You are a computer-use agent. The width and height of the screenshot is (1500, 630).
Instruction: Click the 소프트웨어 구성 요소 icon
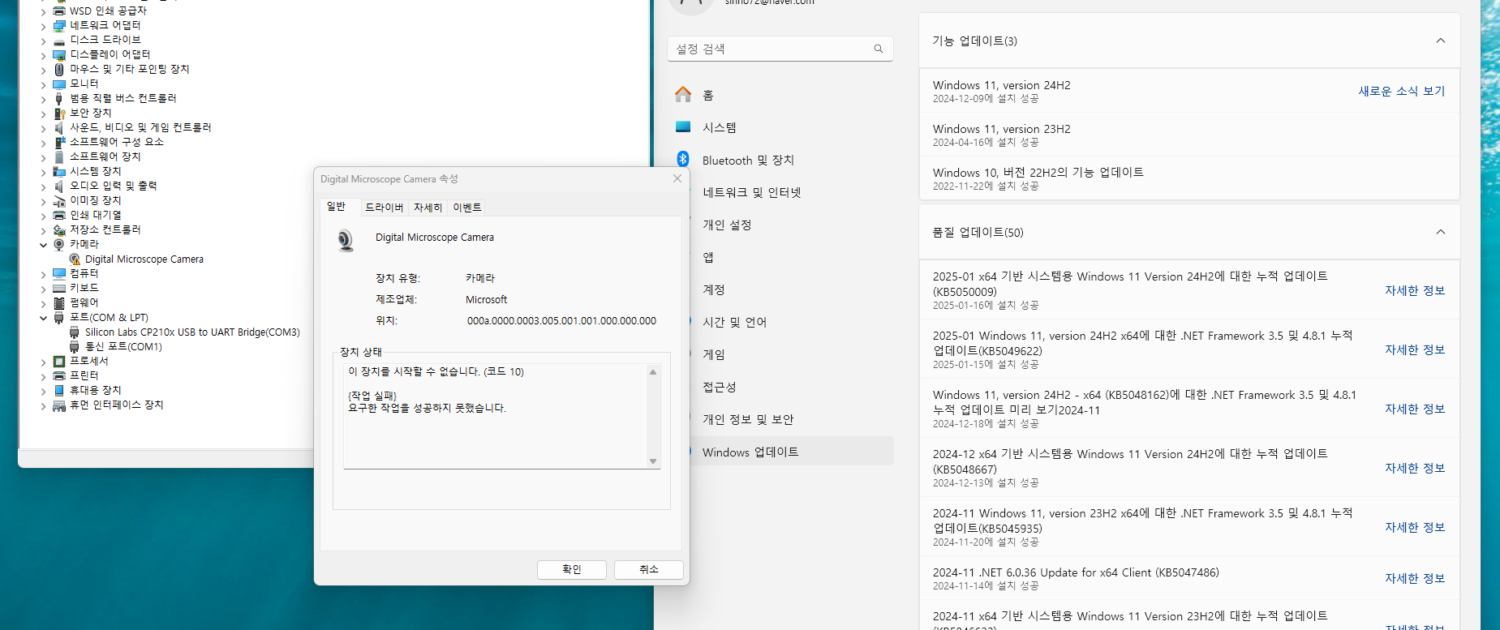point(59,142)
